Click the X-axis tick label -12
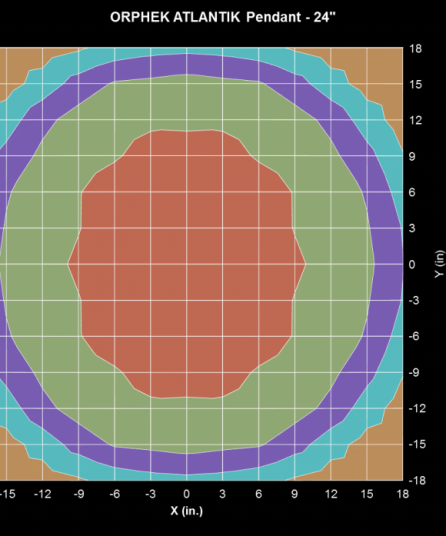The width and height of the screenshot is (446, 536). click(x=43, y=494)
